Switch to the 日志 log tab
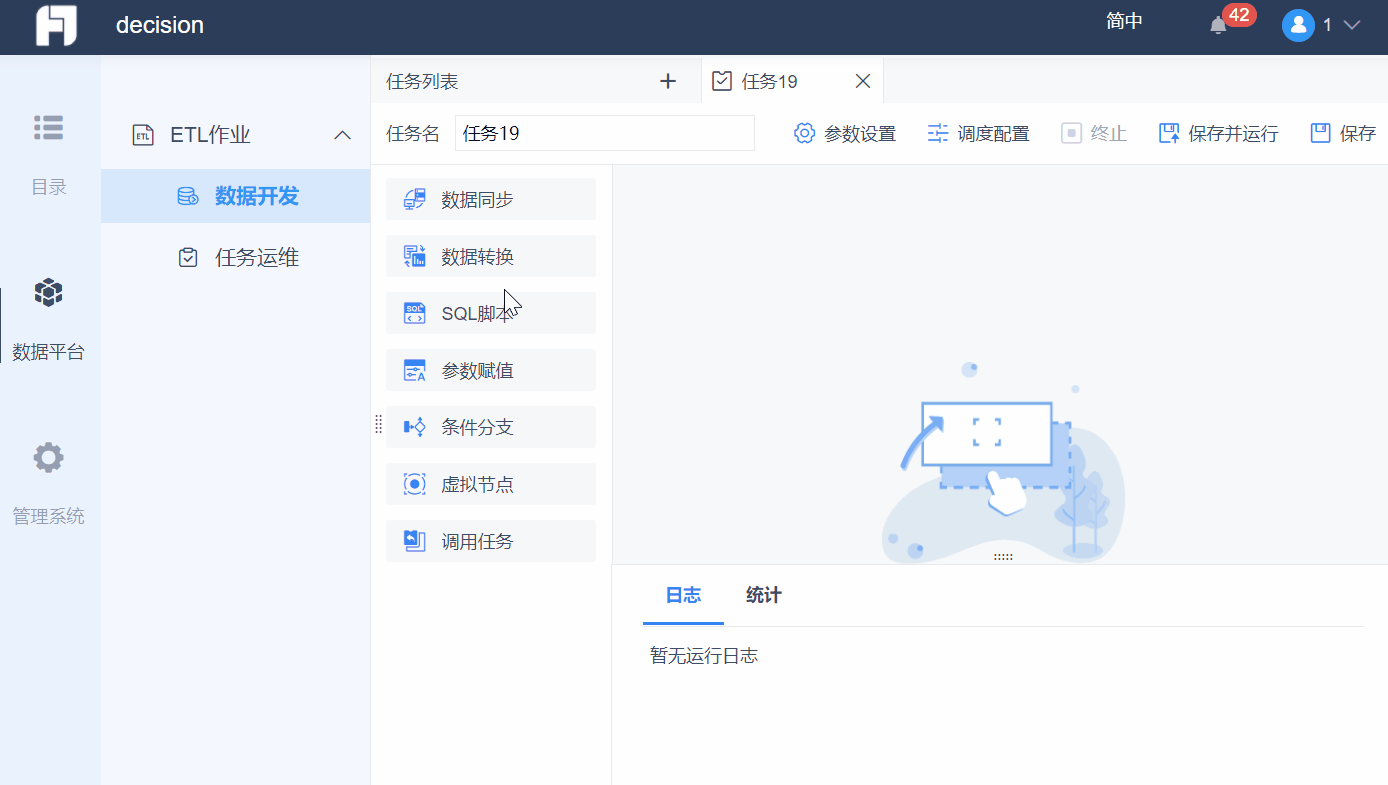The image size is (1388, 785). pyautogui.click(x=683, y=595)
